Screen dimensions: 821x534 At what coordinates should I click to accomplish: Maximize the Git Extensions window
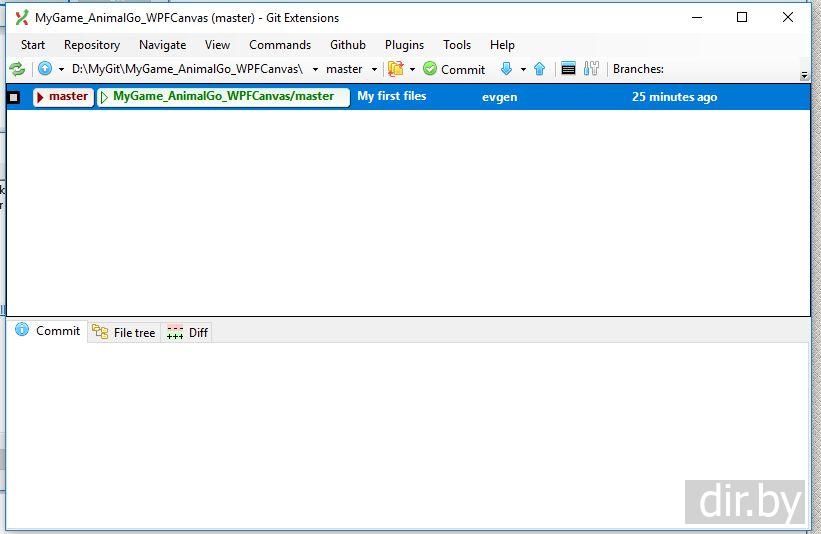742,17
